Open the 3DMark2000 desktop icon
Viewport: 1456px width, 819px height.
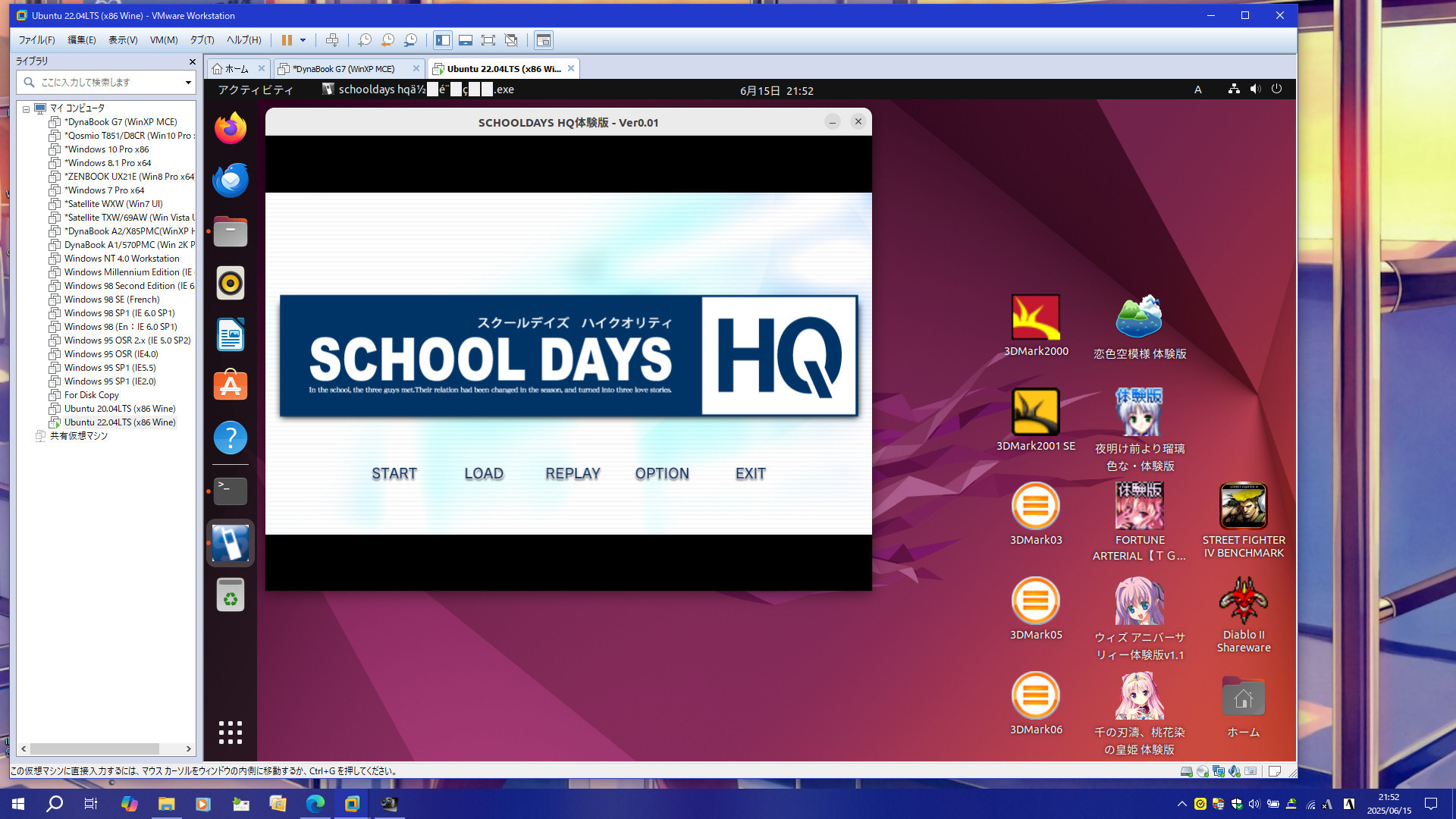tap(1036, 325)
